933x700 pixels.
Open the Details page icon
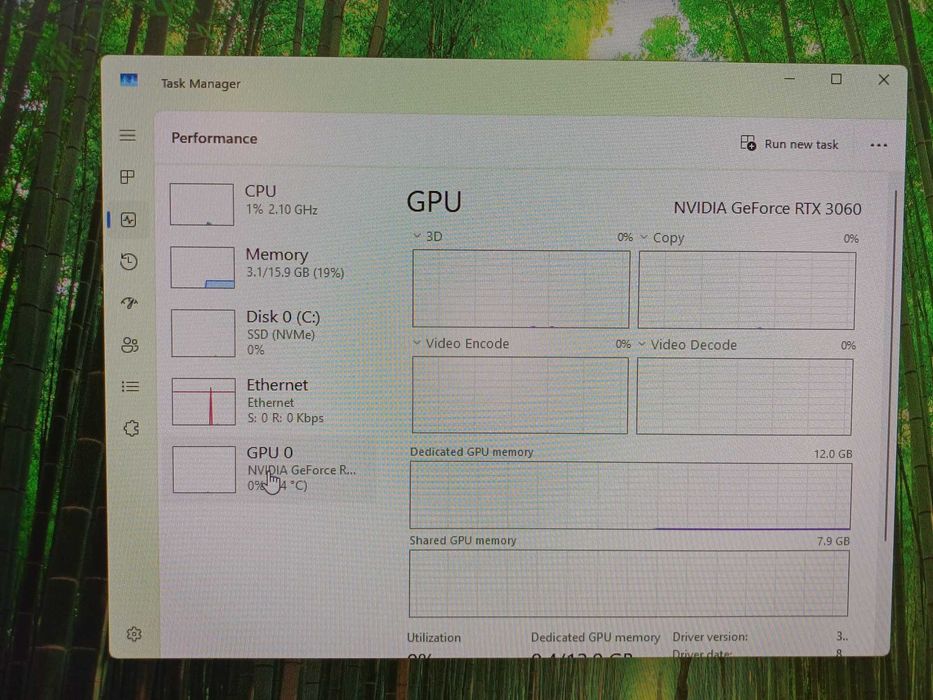[130, 386]
